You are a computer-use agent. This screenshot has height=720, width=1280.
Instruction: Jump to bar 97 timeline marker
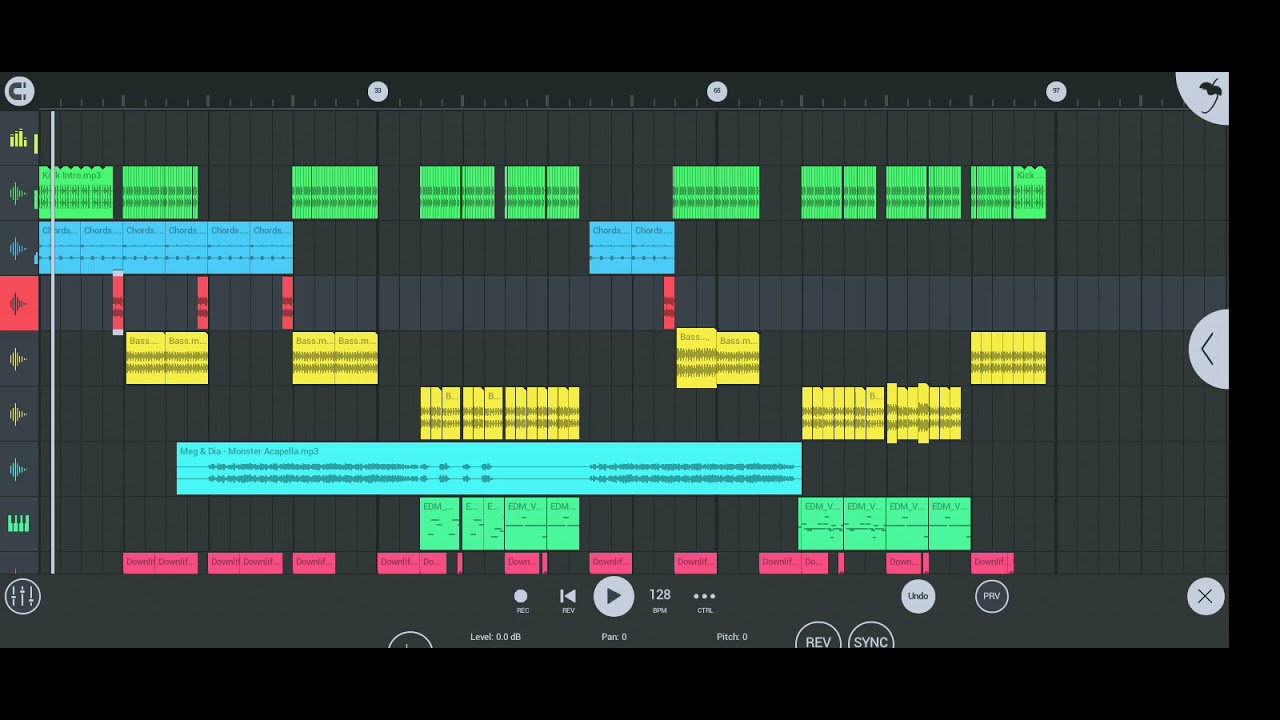pos(1056,91)
